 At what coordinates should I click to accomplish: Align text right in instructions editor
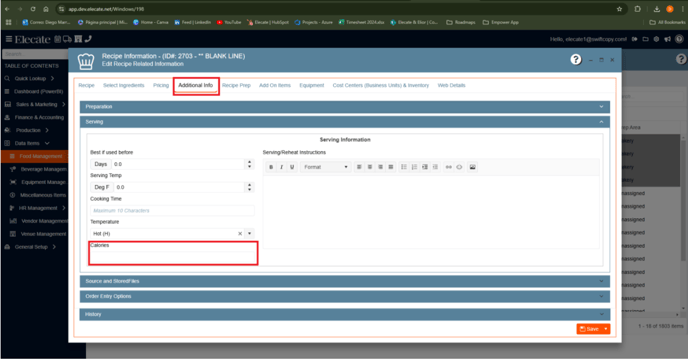click(380, 167)
